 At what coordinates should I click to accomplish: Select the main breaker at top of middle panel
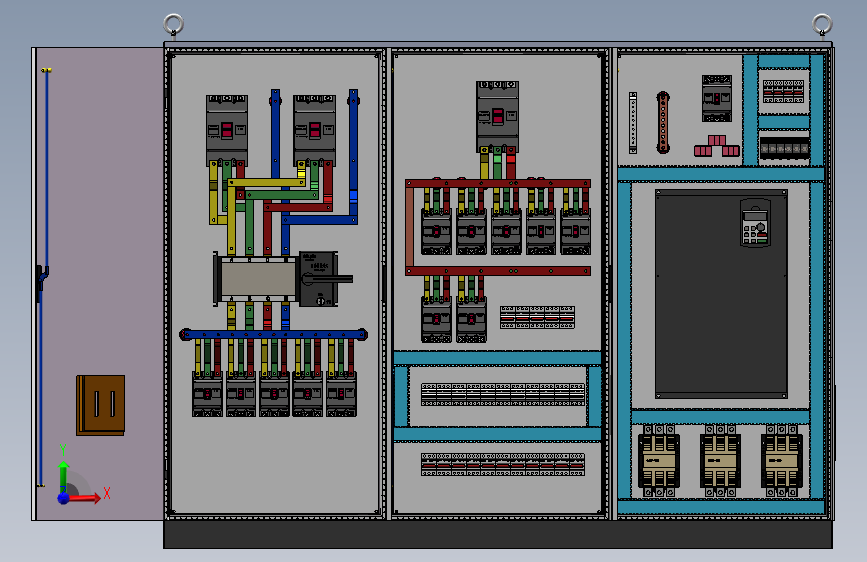[x=497, y=116]
